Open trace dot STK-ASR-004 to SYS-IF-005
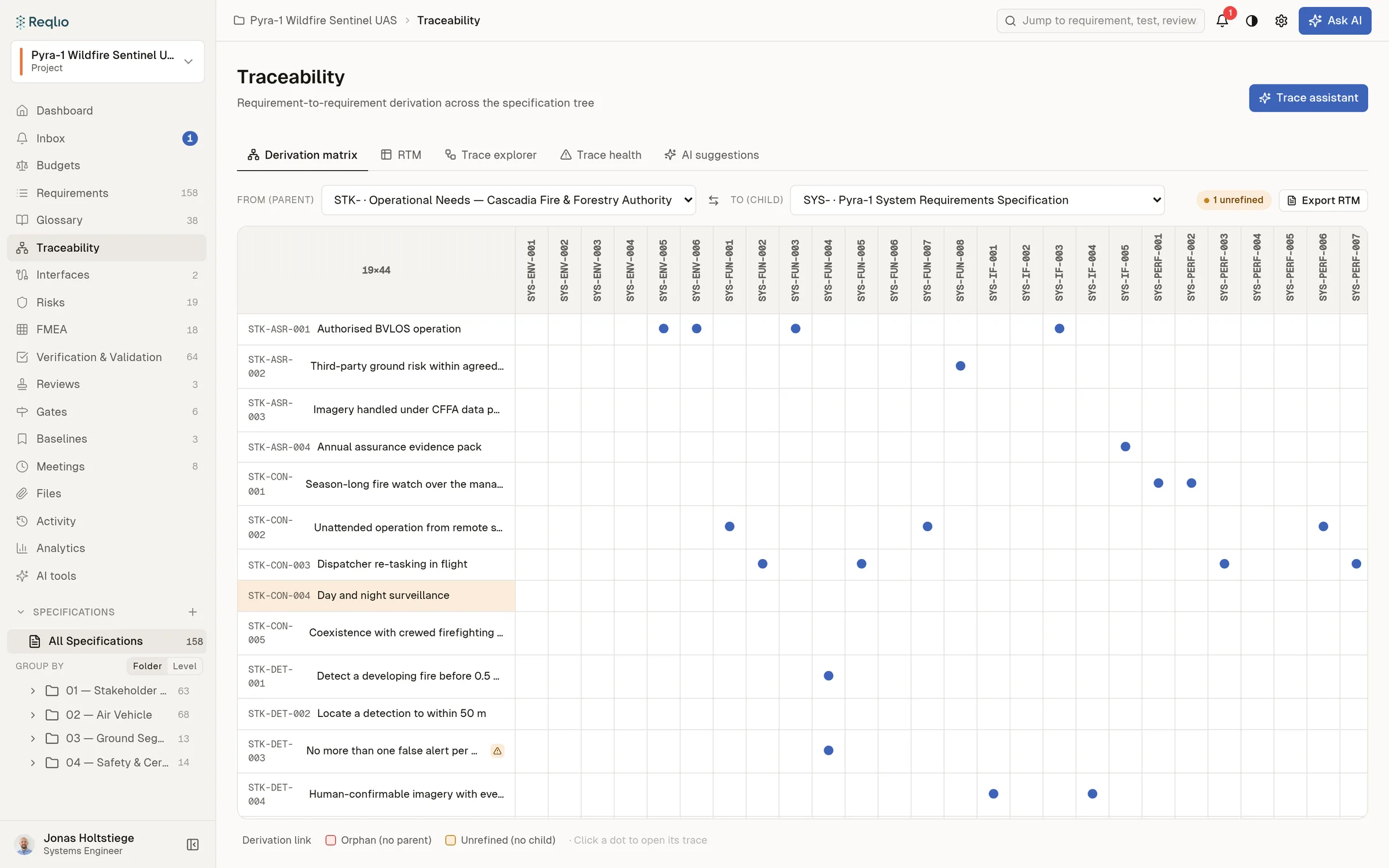The height and width of the screenshot is (868, 1389). (x=1125, y=447)
